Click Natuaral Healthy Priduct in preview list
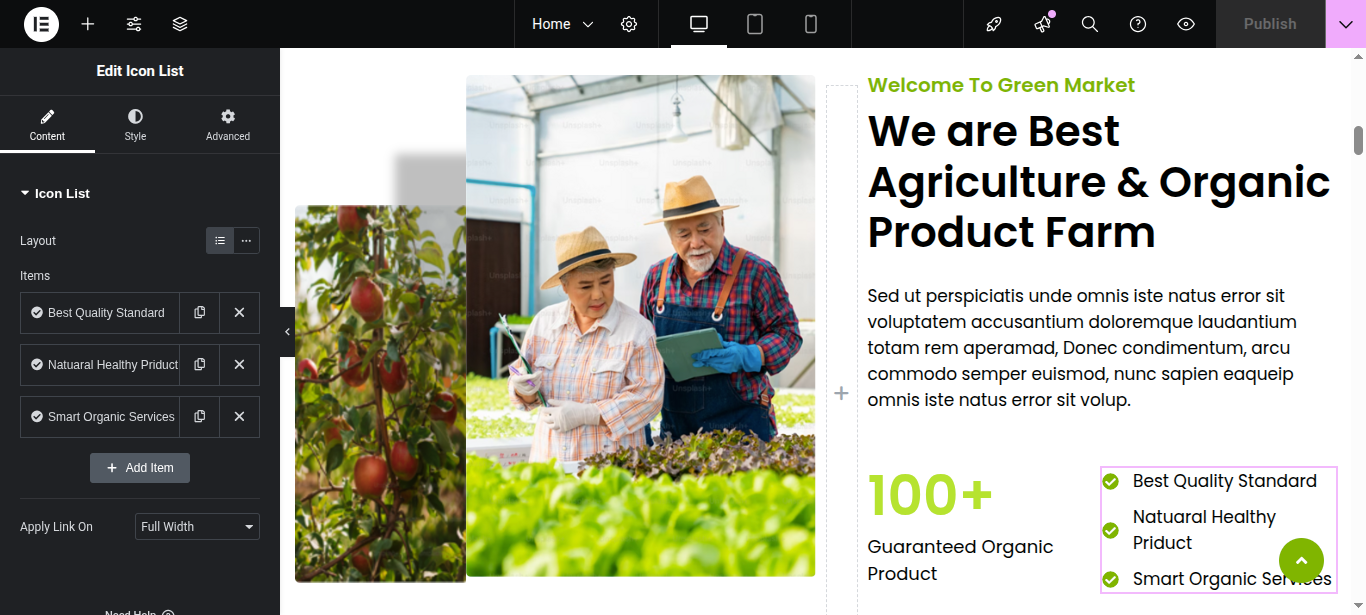This screenshot has height=615, width=1366. point(1204,530)
